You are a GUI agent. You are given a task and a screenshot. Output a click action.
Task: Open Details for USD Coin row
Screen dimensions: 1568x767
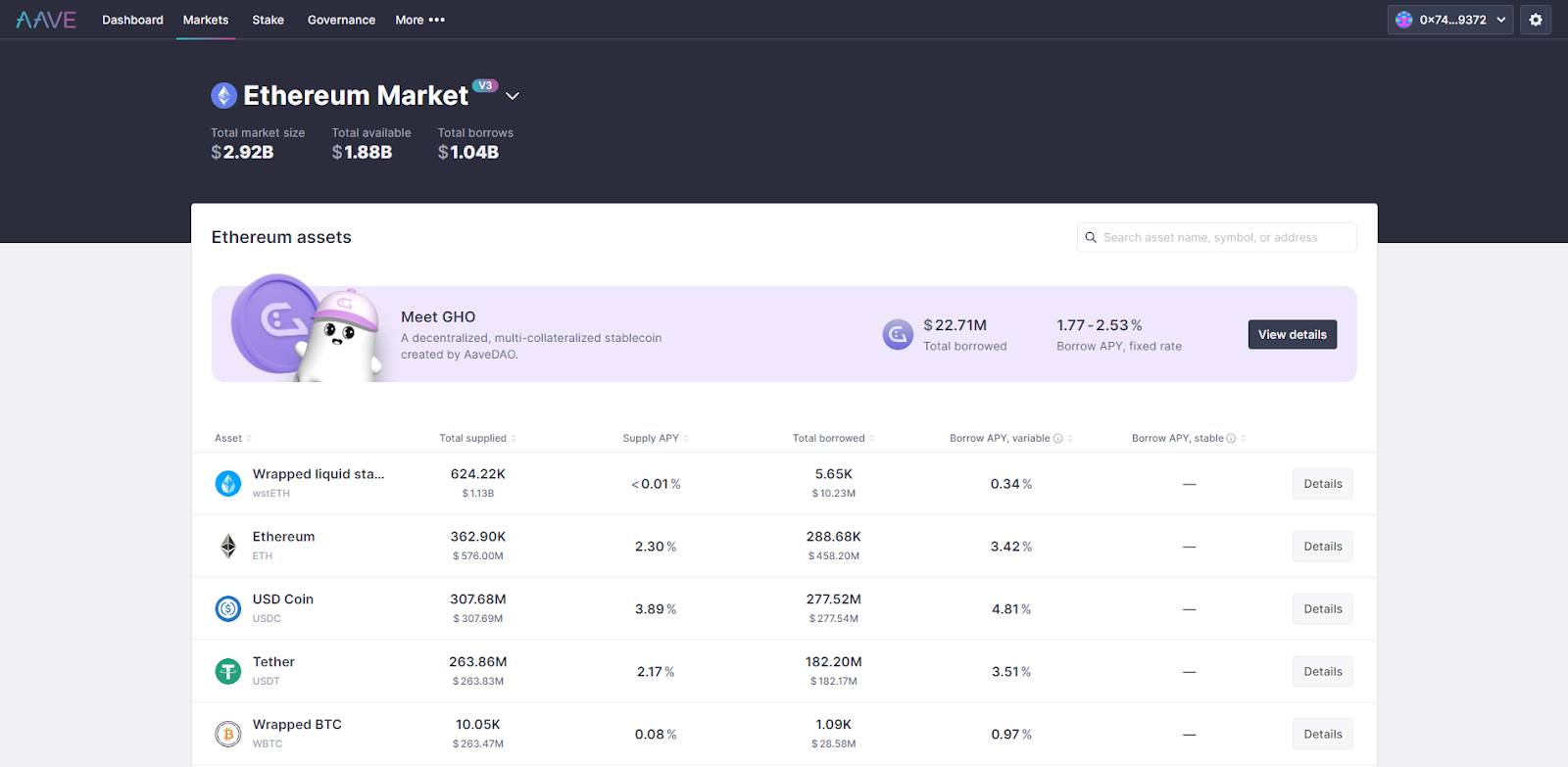[x=1322, y=608]
